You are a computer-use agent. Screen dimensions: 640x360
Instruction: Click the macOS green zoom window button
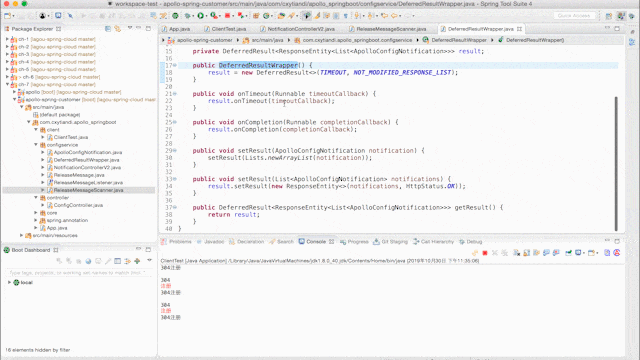24,4
